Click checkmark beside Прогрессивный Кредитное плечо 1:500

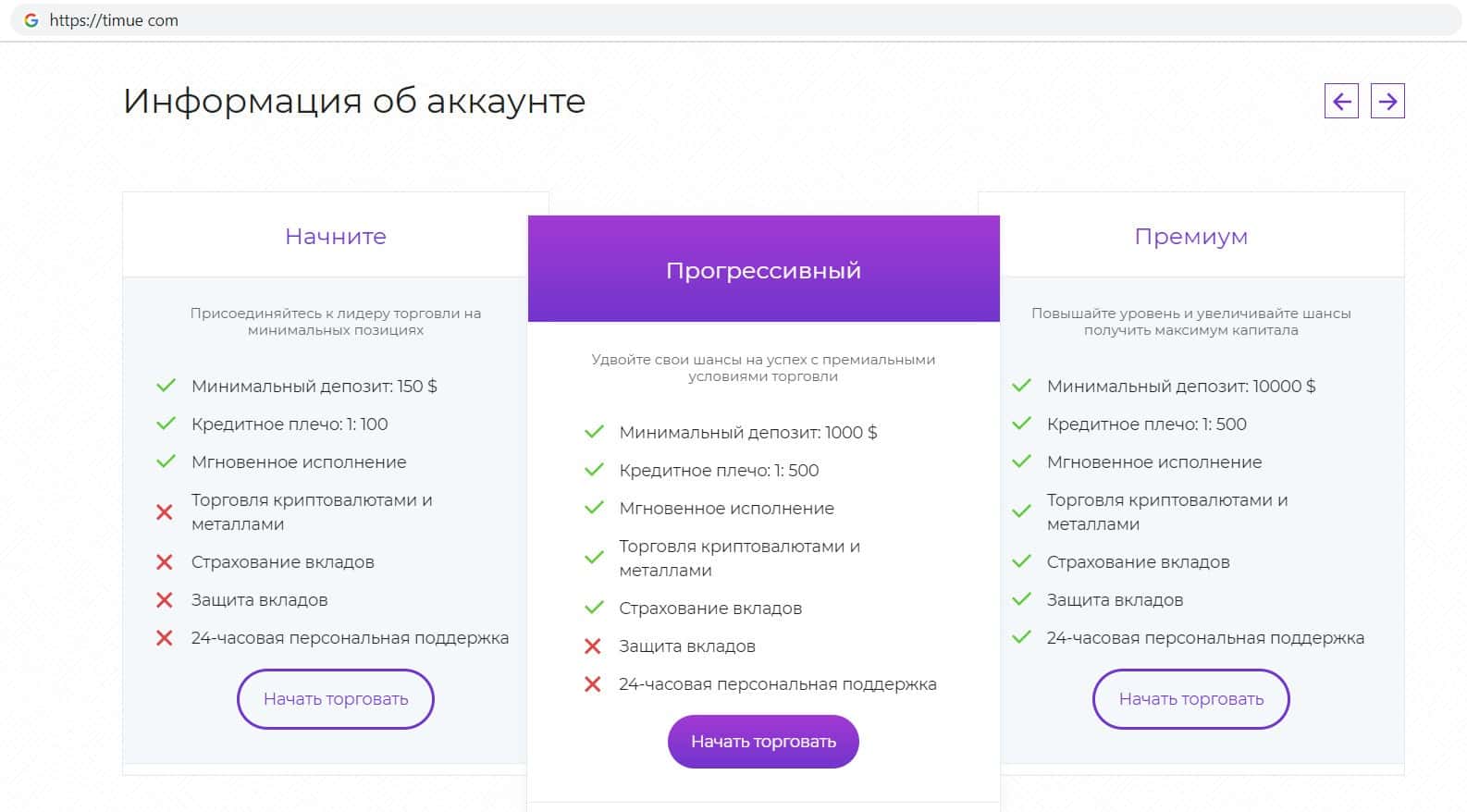(594, 470)
